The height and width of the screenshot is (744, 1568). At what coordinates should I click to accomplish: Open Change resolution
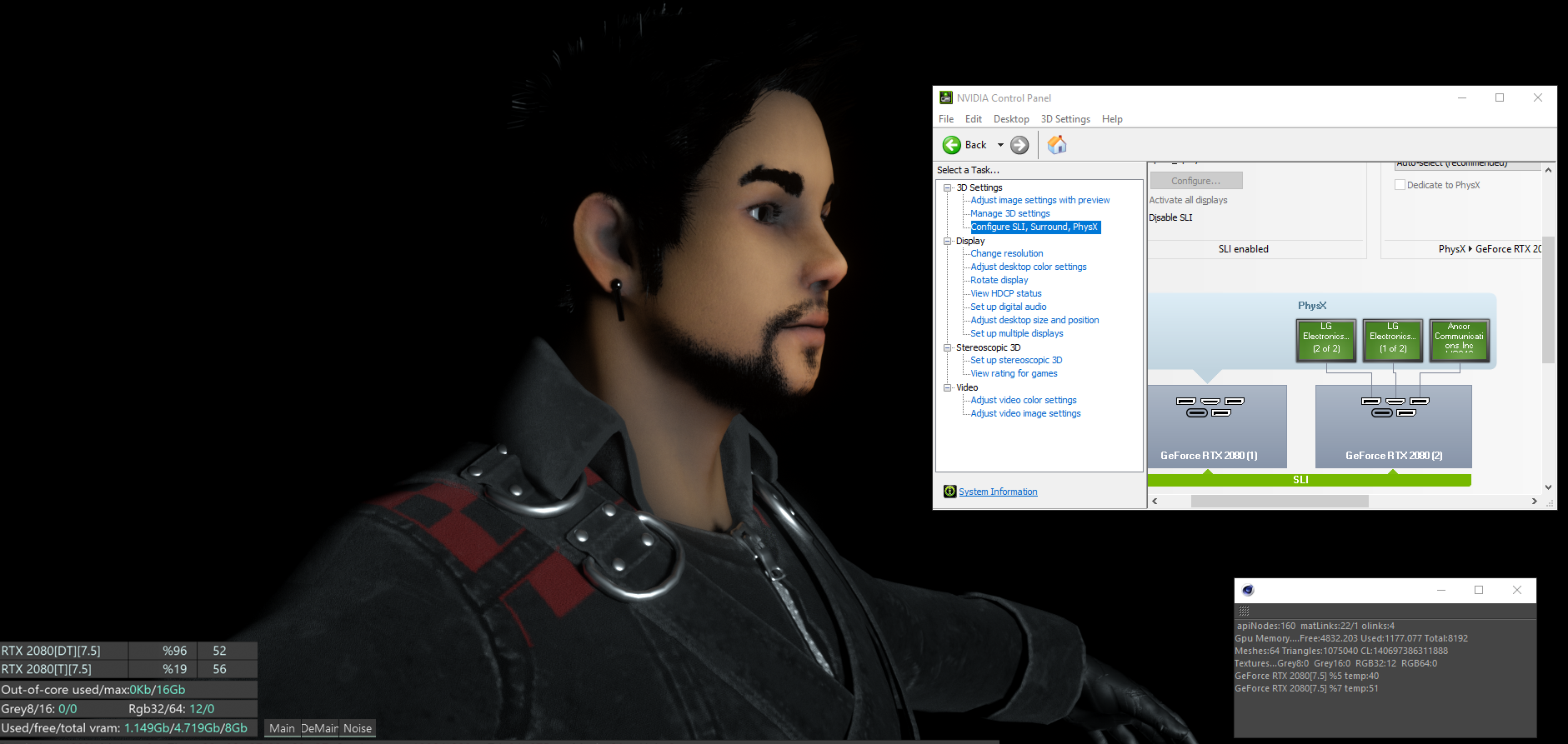1007,253
